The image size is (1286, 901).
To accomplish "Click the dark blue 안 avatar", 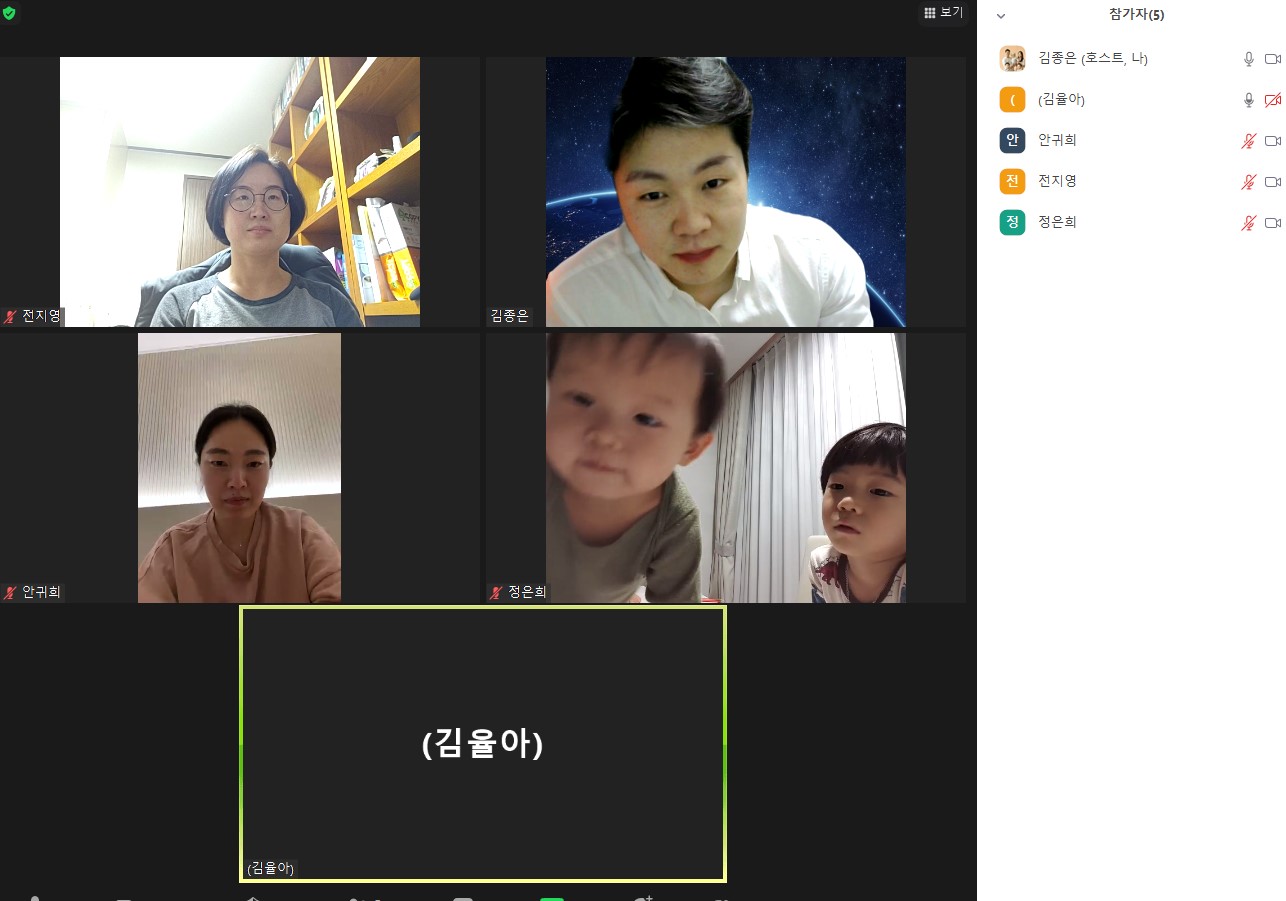I will coord(1012,141).
